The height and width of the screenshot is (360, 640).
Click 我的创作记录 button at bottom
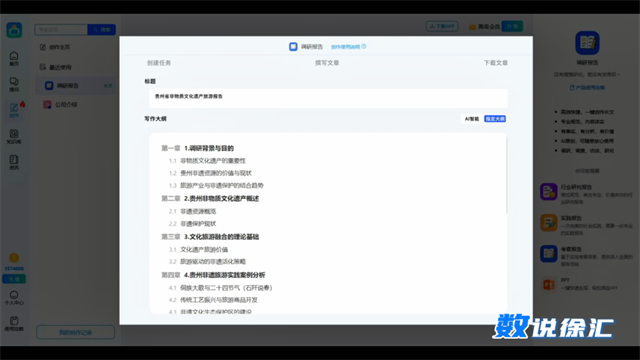pos(76,332)
